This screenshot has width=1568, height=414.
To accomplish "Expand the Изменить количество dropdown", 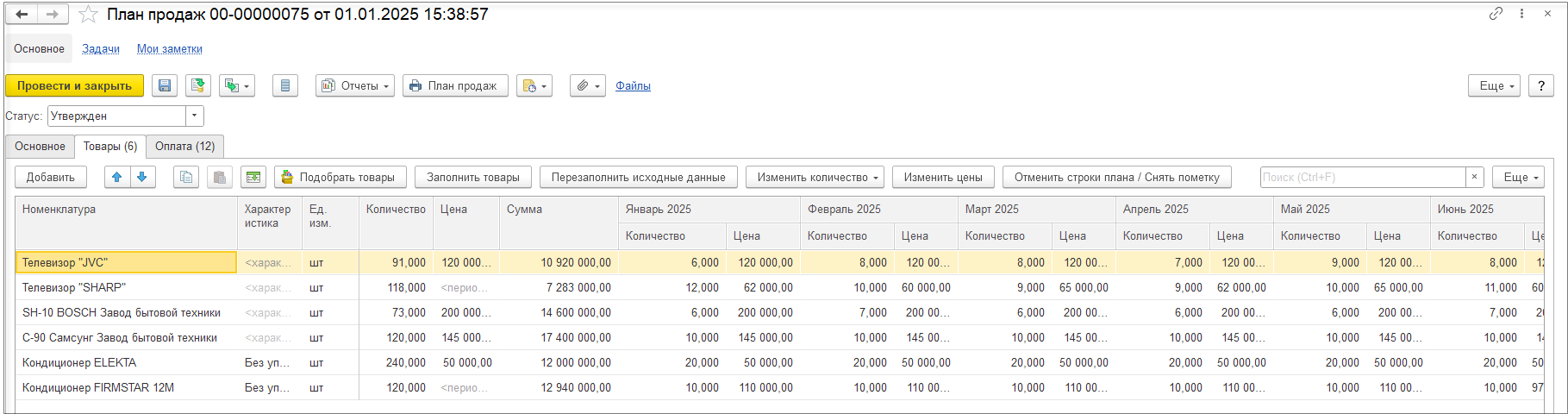I will coord(815,177).
